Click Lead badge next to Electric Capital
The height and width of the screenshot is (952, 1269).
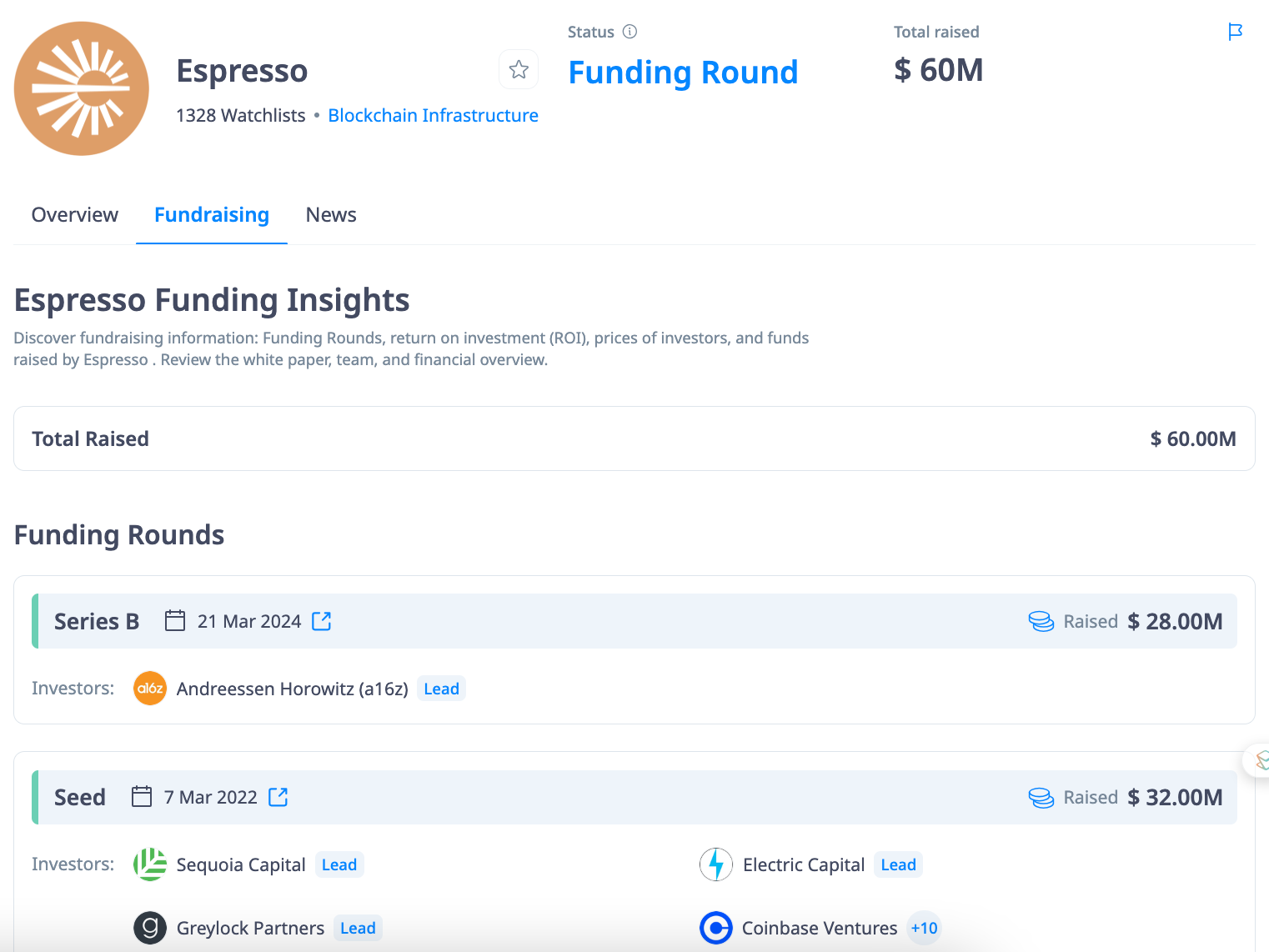(x=899, y=864)
